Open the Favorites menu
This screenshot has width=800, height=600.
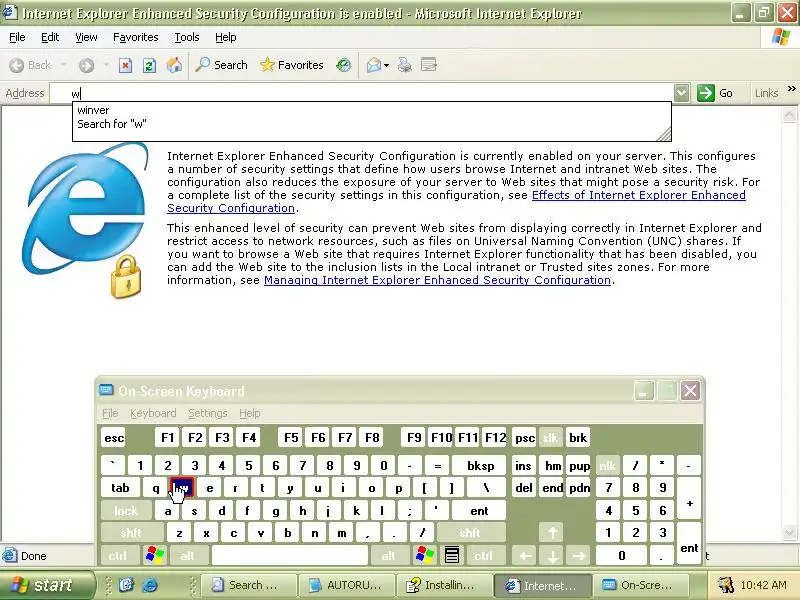tap(136, 37)
